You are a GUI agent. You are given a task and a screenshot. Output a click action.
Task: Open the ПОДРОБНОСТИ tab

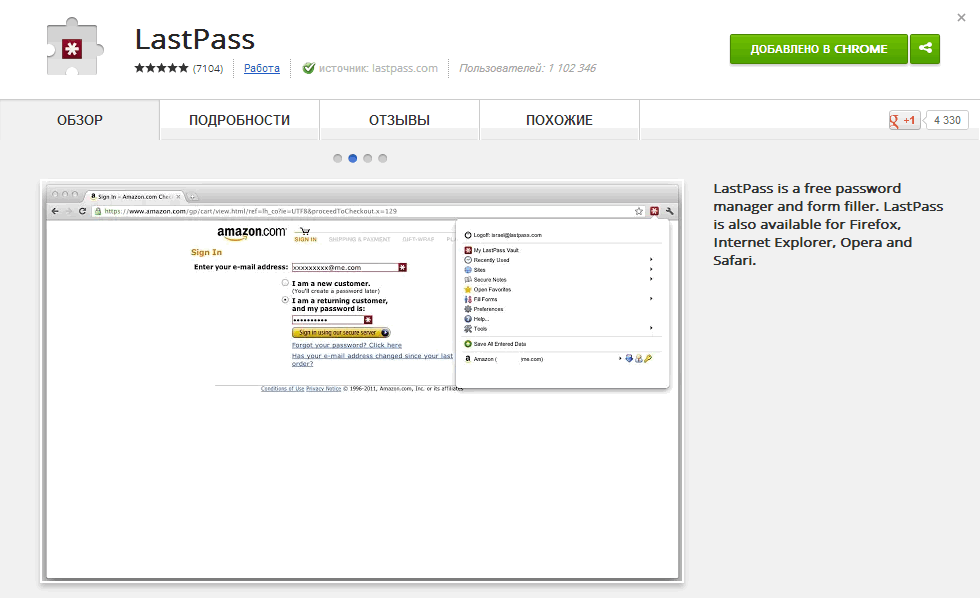pos(238,118)
